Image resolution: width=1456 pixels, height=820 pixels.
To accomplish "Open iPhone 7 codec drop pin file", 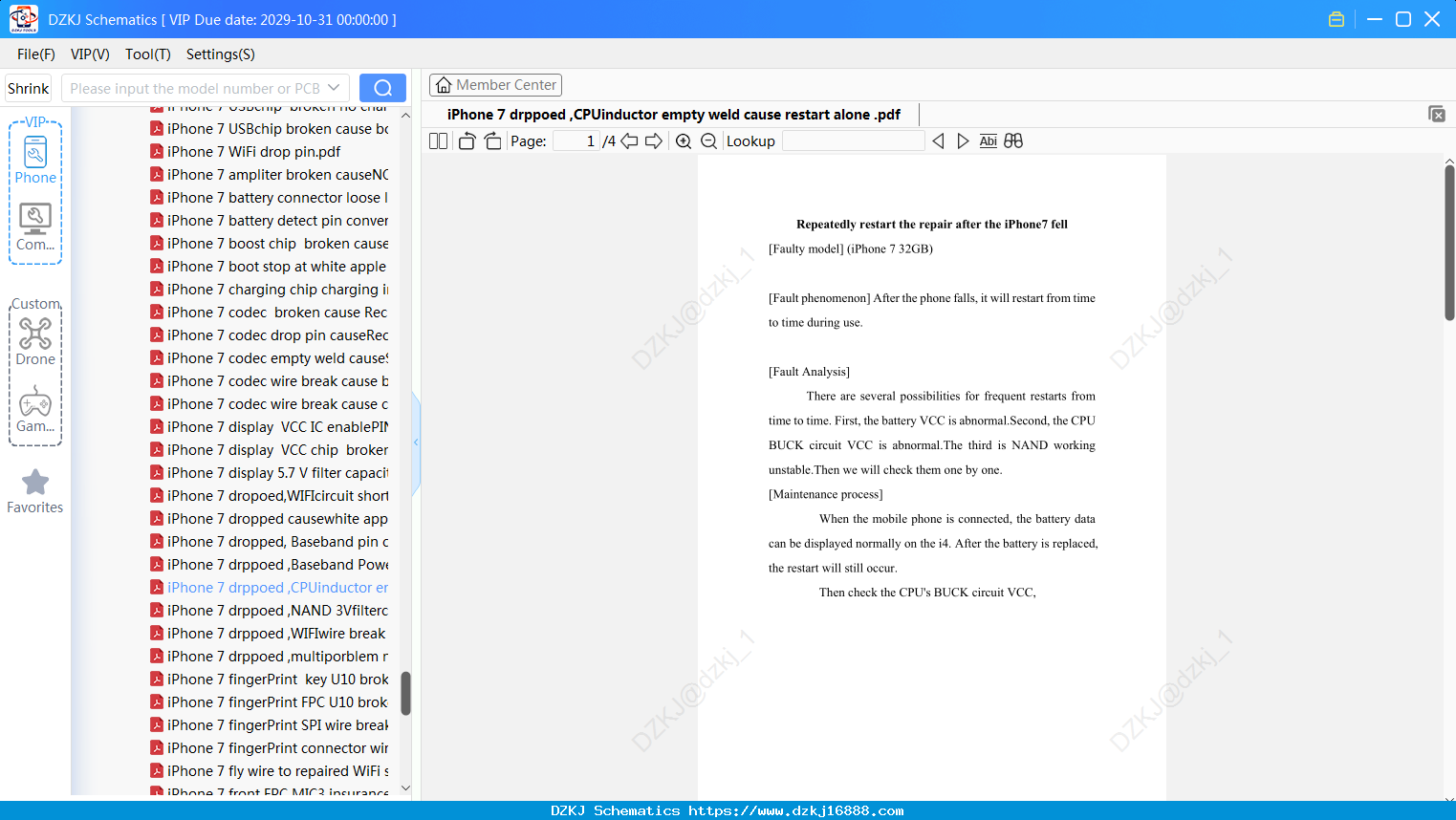I will pos(269,335).
